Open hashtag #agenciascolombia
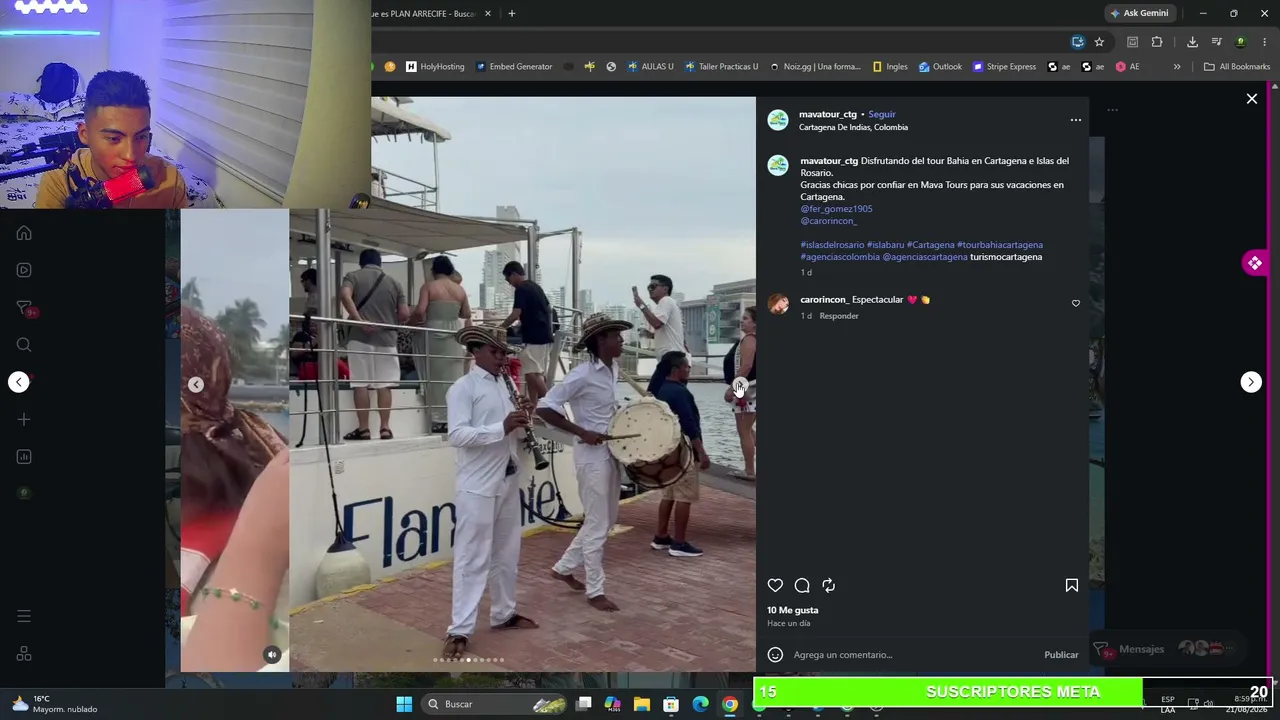Screen dimensions: 1280x720 pyautogui.click(x=840, y=257)
